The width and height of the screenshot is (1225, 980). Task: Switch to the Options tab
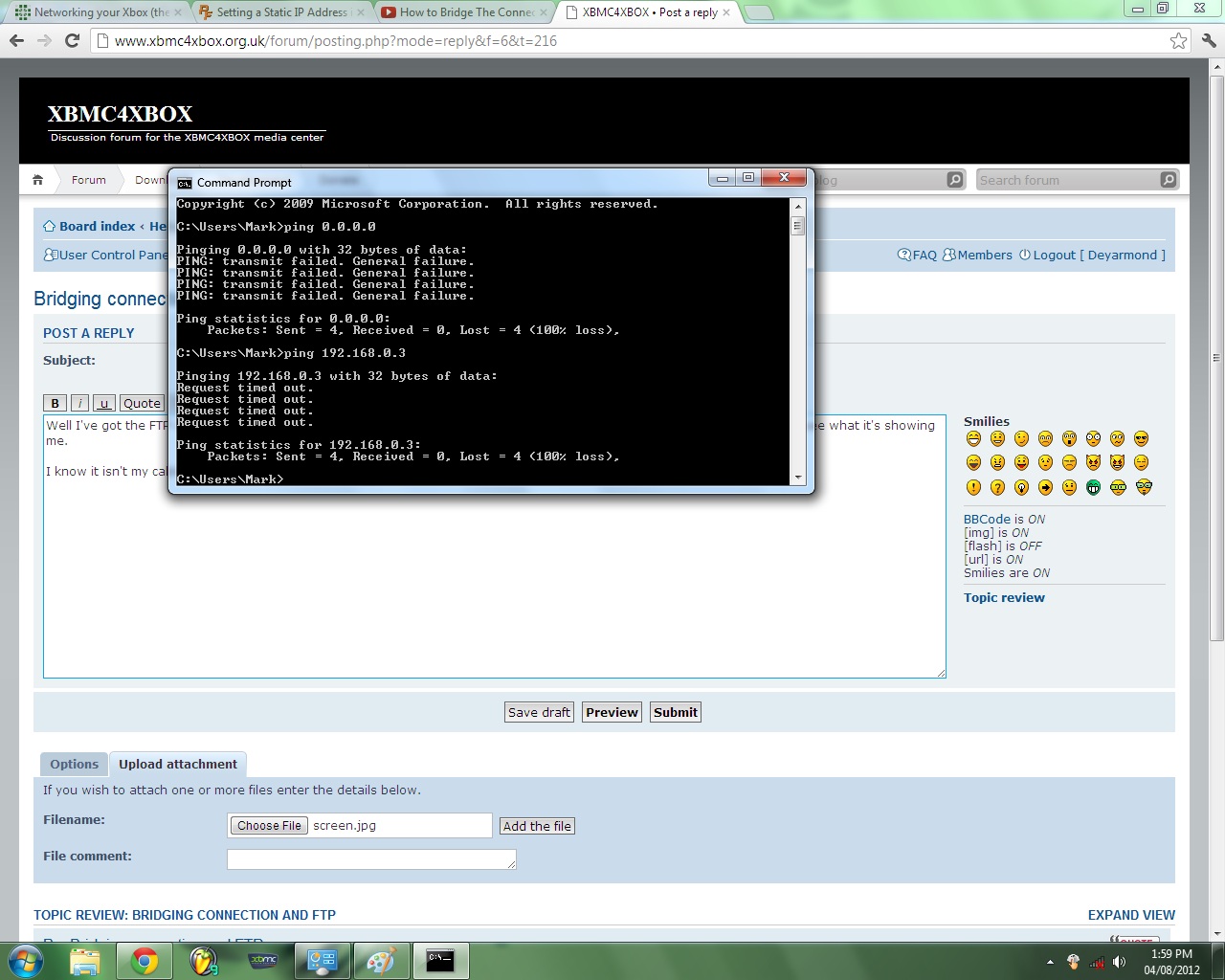pyautogui.click(x=75, y=764)
